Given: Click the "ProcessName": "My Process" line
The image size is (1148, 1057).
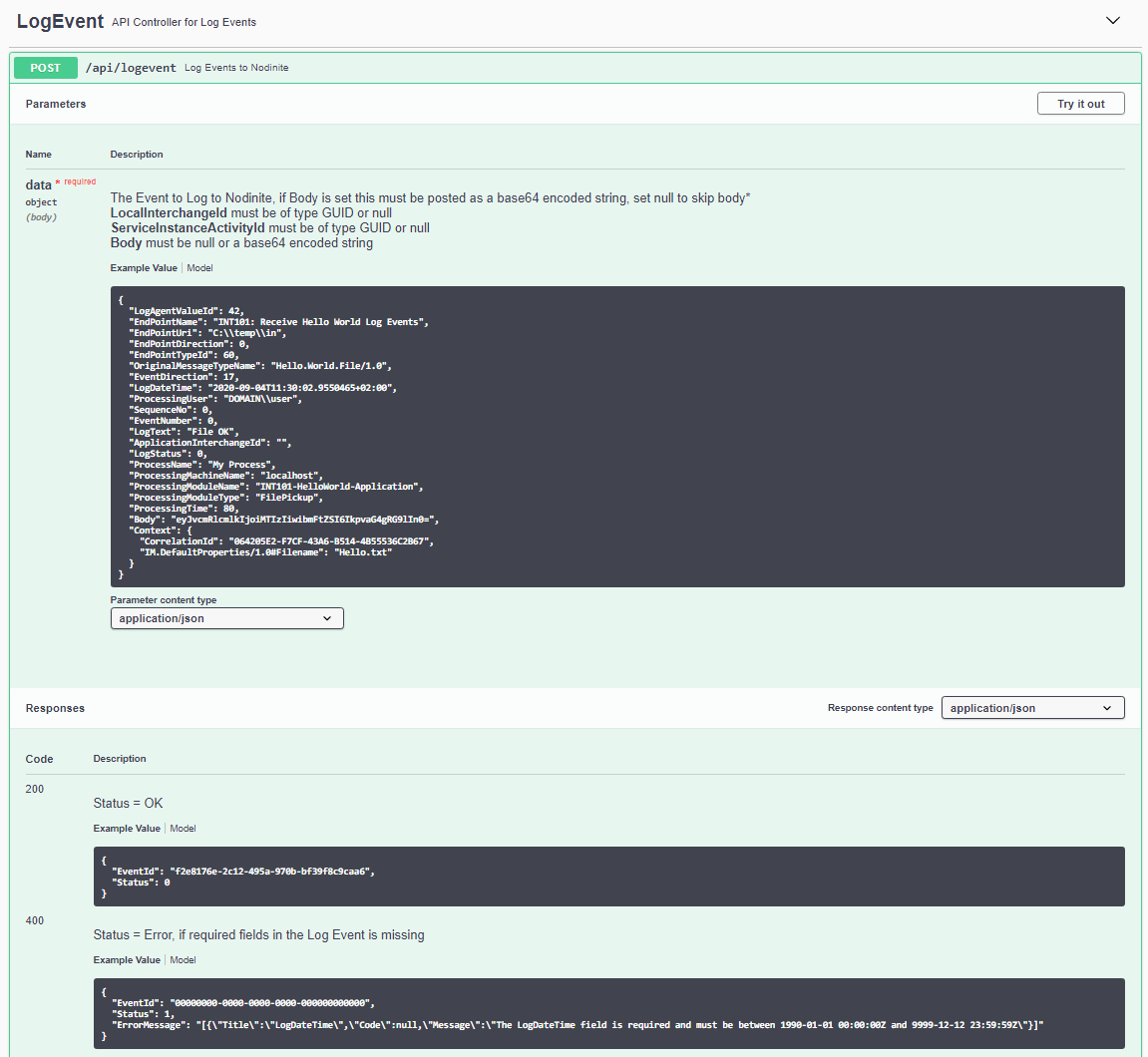Looking at the screenshot, I should pyautogui.click(x=202, y=465).
